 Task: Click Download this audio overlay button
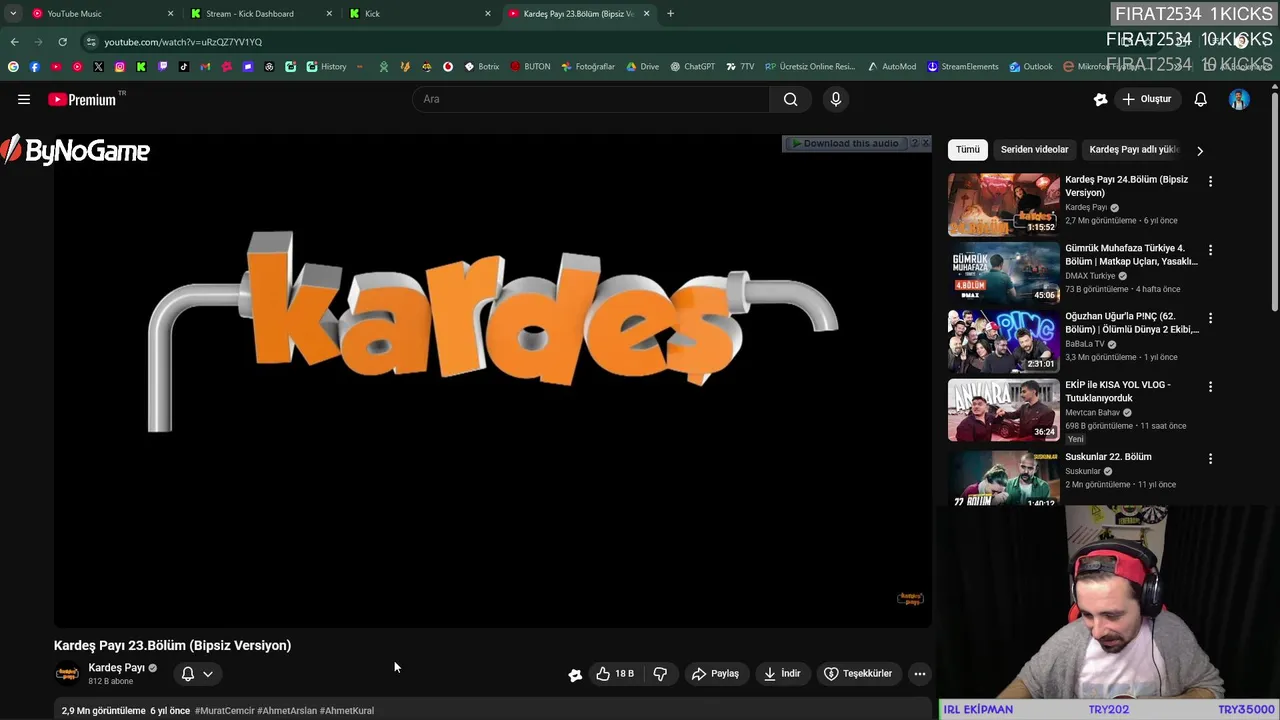pos(846,144)
